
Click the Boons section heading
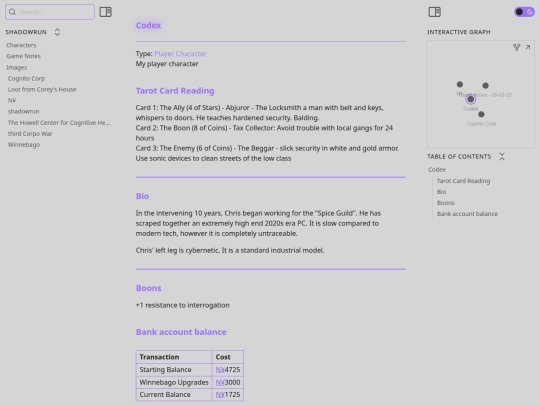pyautogui.click(x=148, y=288)
